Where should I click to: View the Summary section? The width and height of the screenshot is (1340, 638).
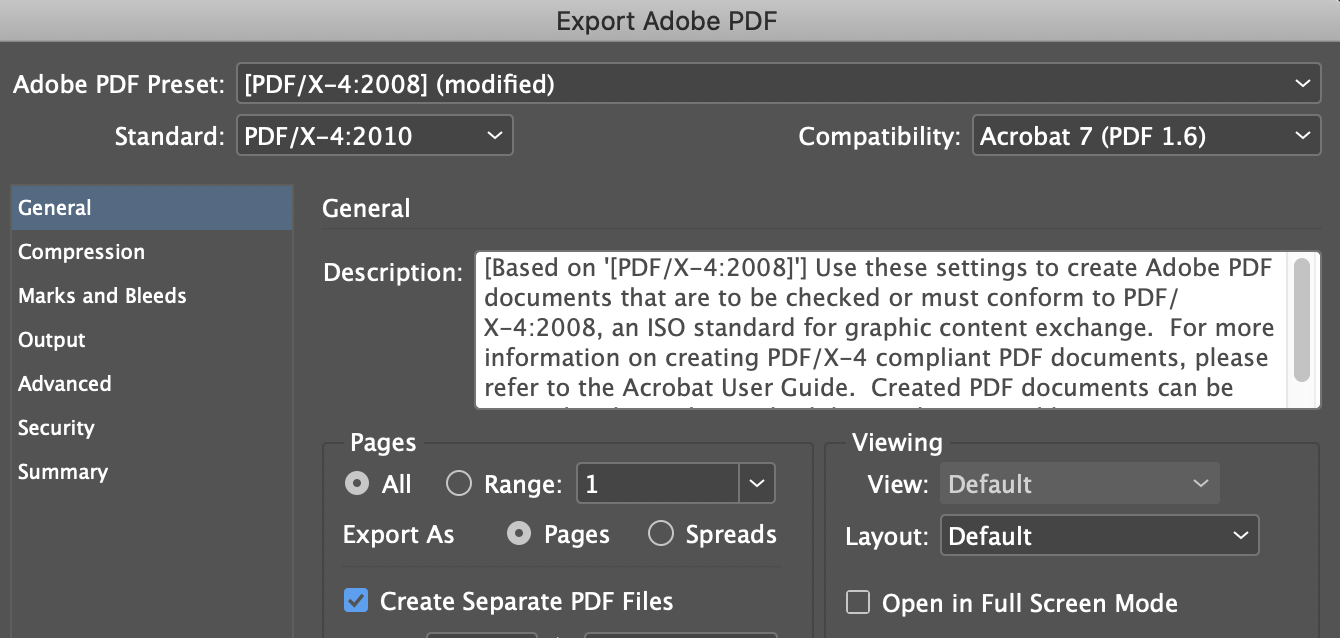coord(63,472)
